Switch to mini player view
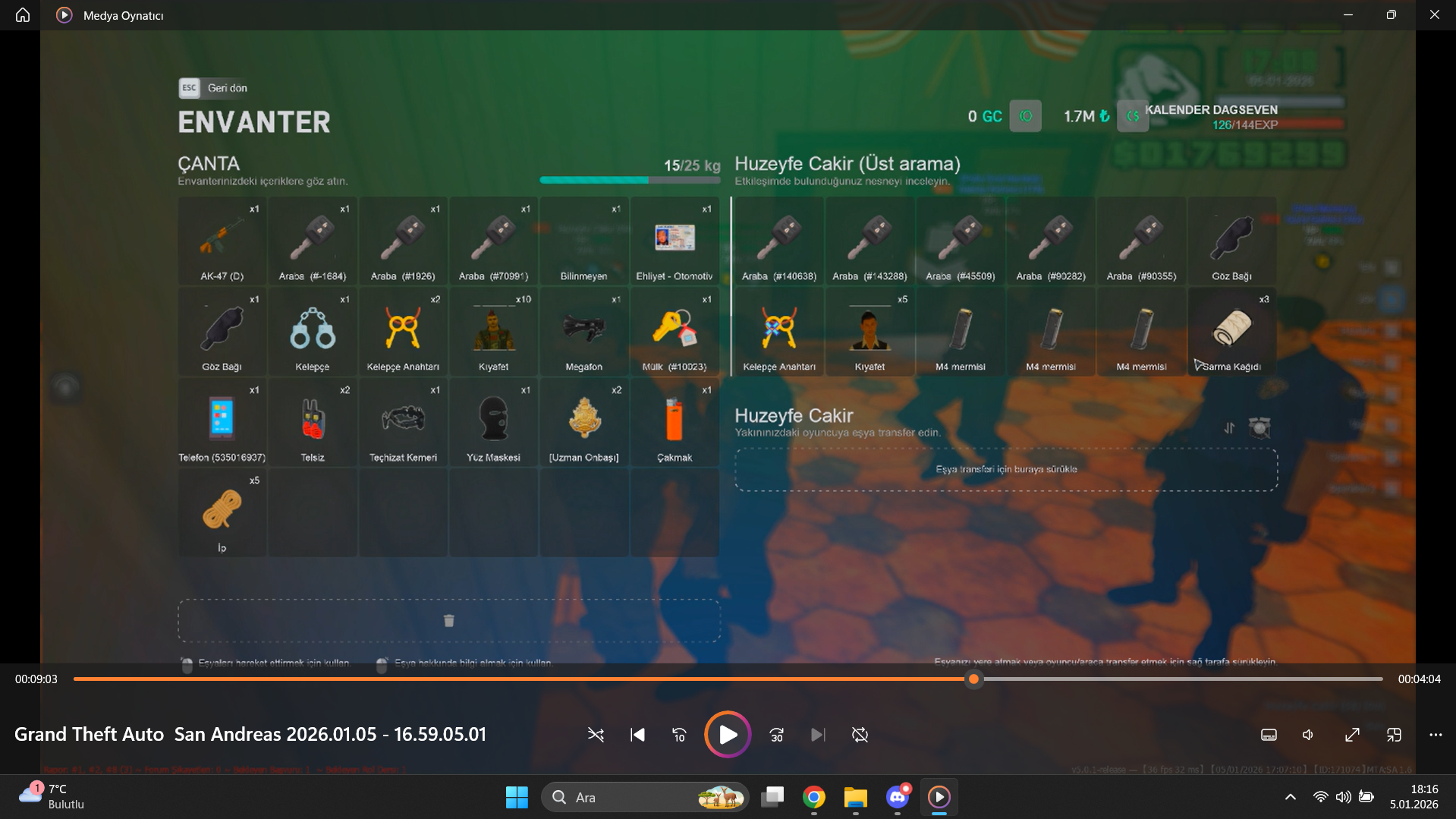 [x=1394, y=735]
